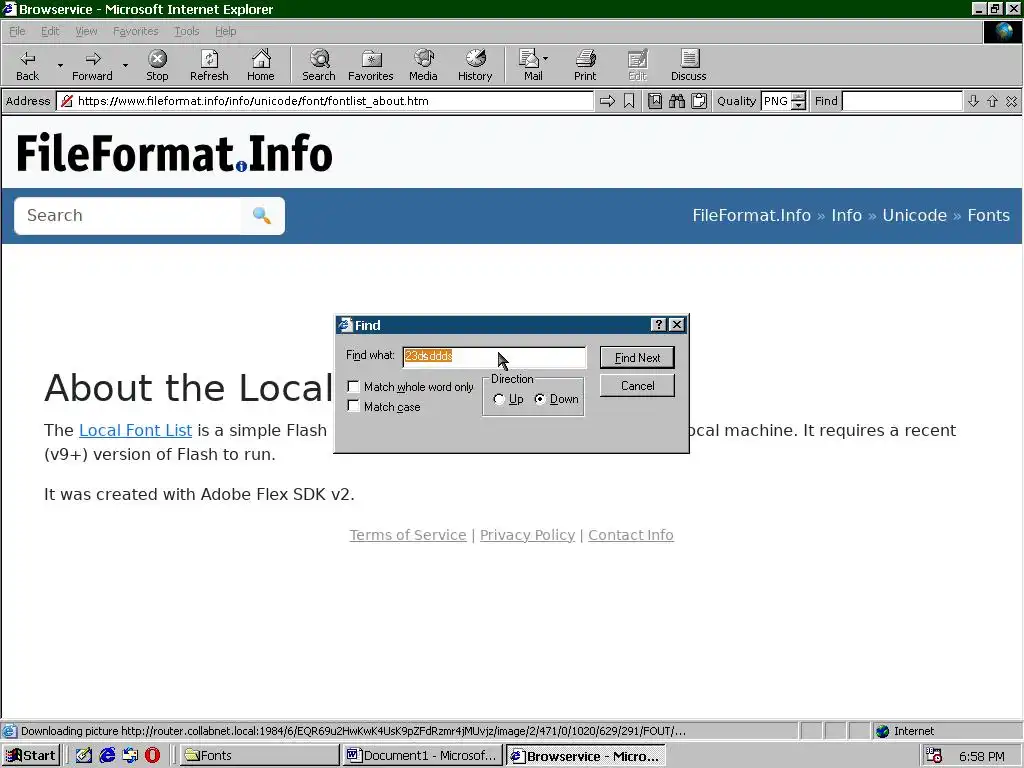Switch to Fonts window in taskbar
This screenshot has width=1024, height=768.
259,756
